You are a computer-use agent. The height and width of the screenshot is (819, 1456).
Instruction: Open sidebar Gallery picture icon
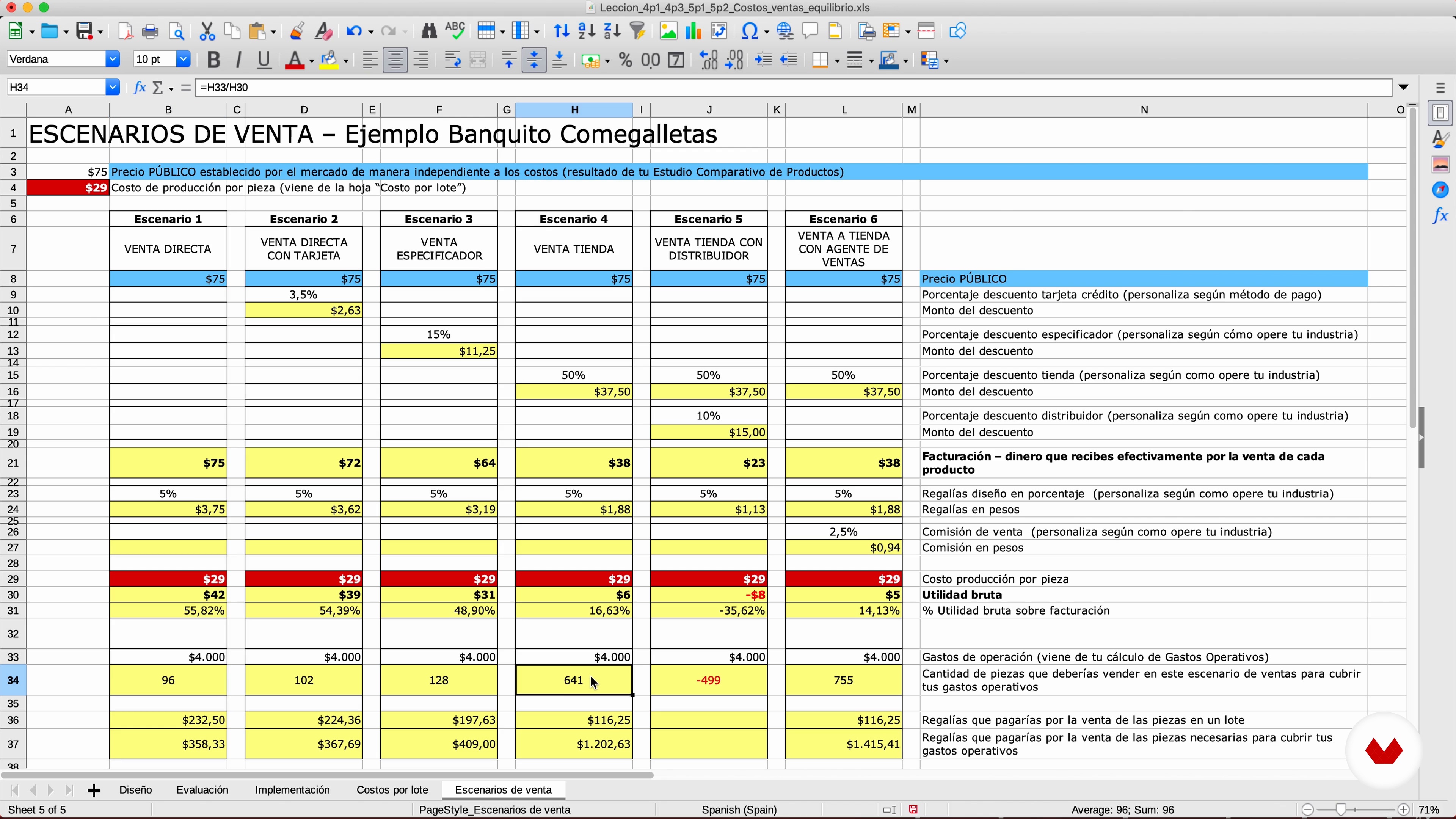pos(1440,165)
